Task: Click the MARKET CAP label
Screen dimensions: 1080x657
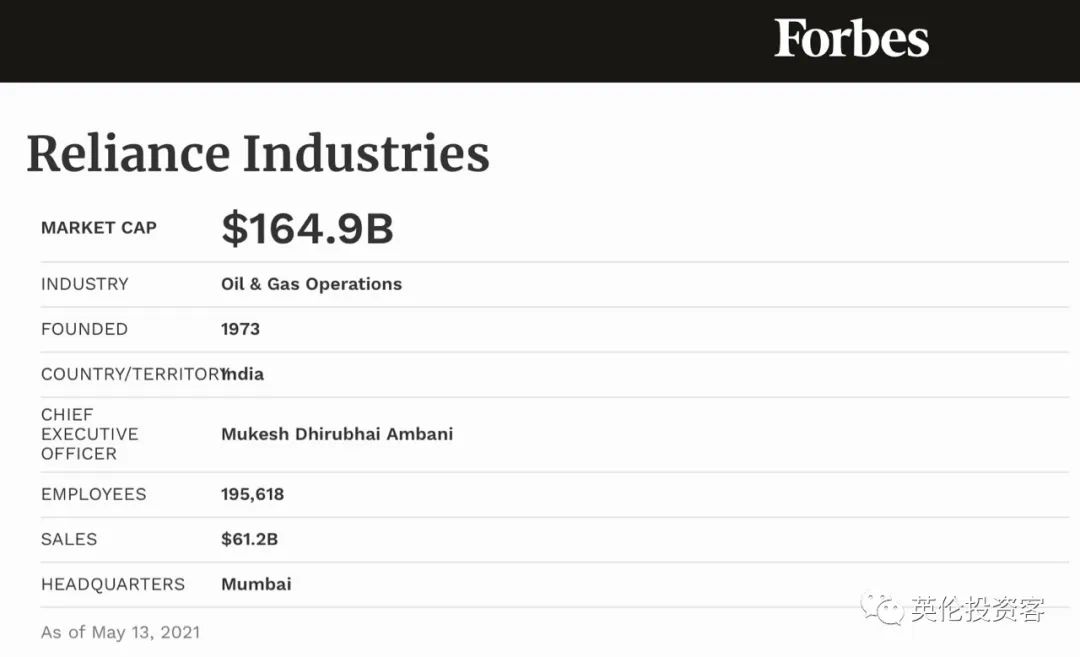Action: (x=99, y=228)
